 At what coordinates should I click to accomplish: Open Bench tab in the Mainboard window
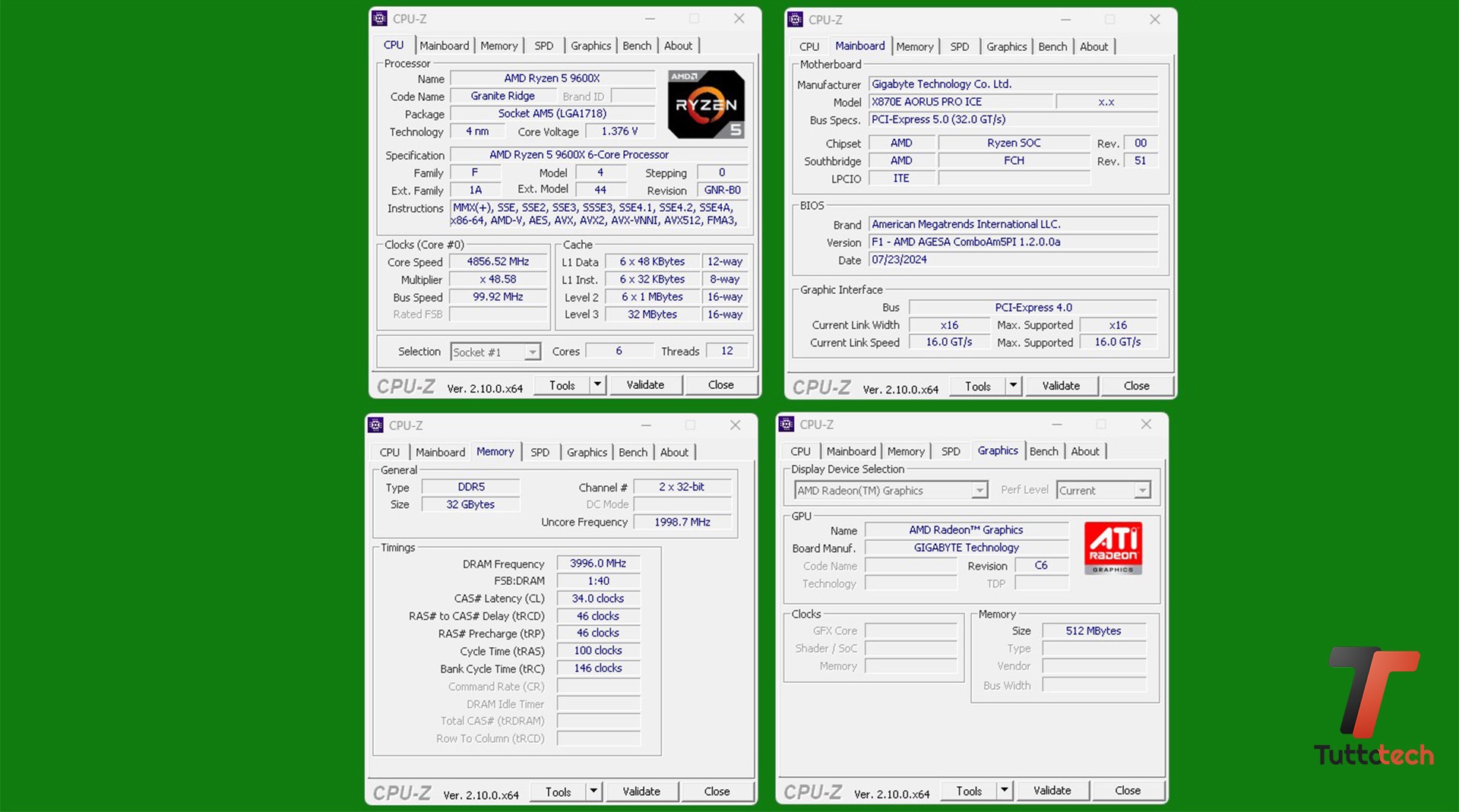[1052, 46]
